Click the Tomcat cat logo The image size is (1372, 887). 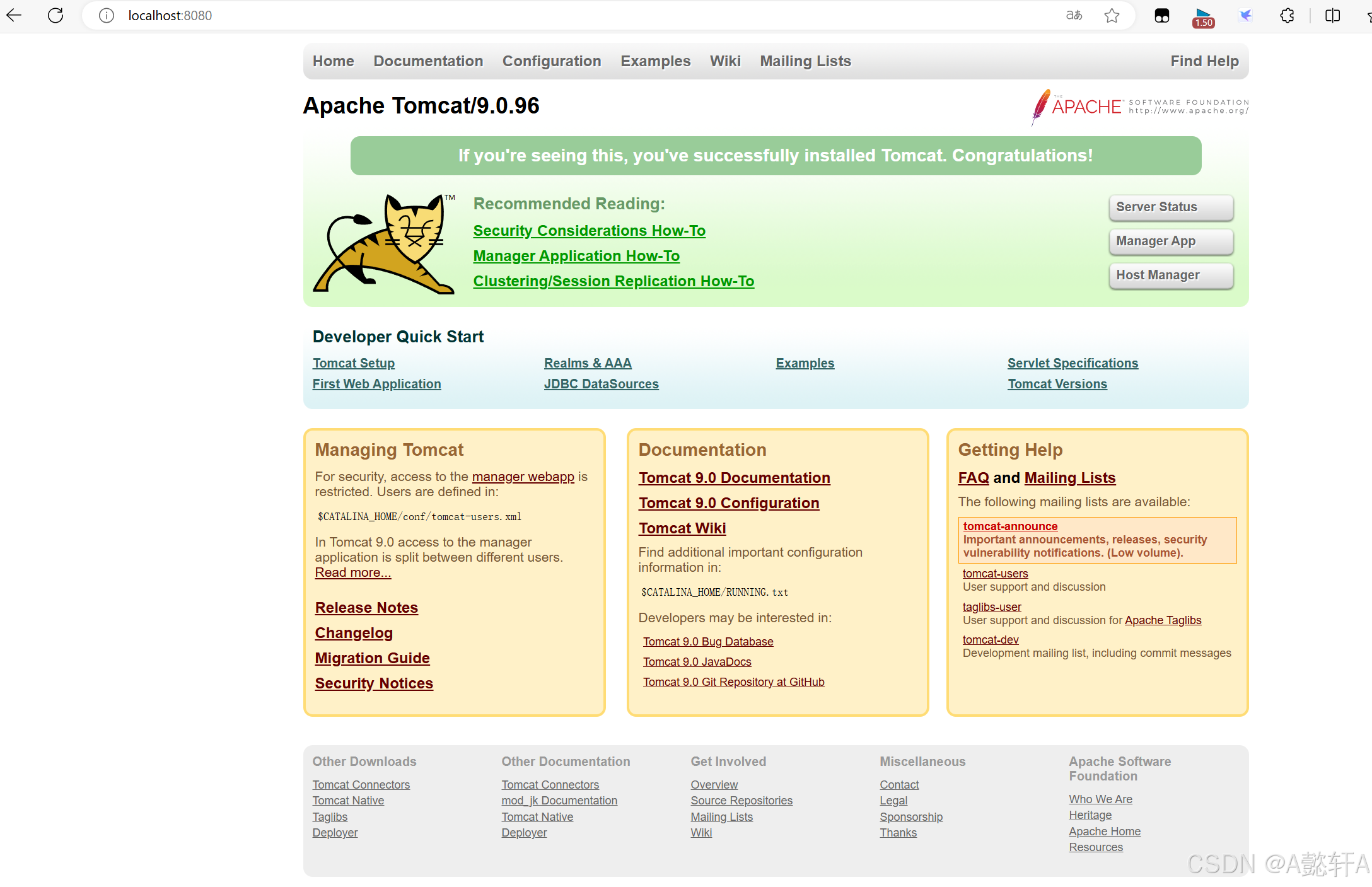click(x=385, y=245)
